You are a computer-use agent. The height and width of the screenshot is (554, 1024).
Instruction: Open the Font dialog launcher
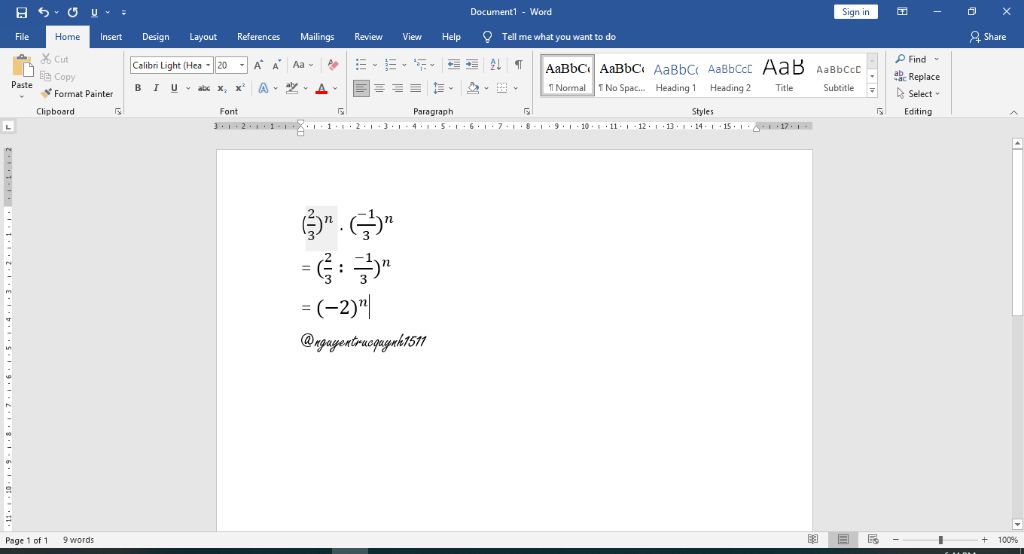(x=341, y=112)
